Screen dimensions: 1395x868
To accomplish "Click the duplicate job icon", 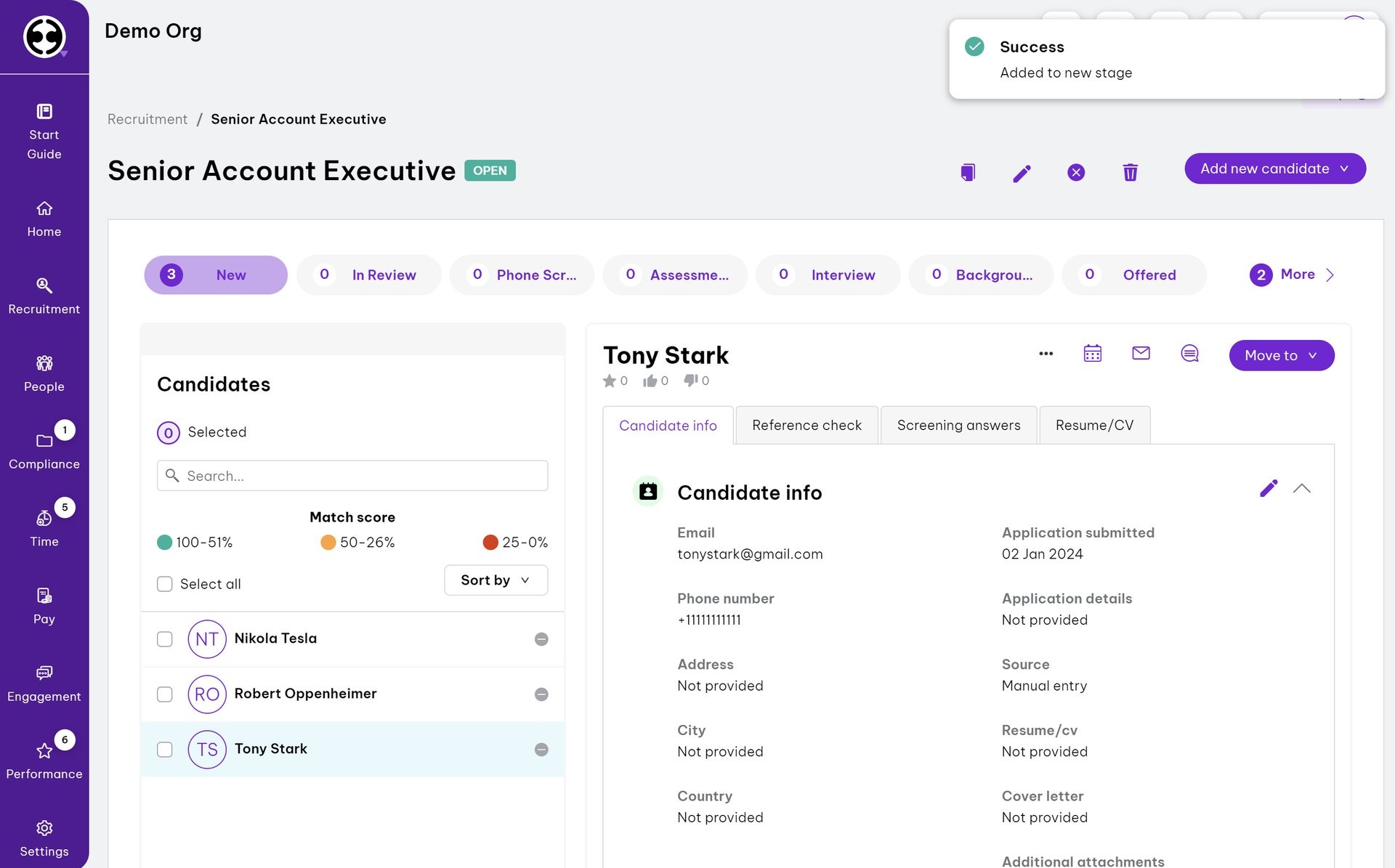I will point(967,172).
